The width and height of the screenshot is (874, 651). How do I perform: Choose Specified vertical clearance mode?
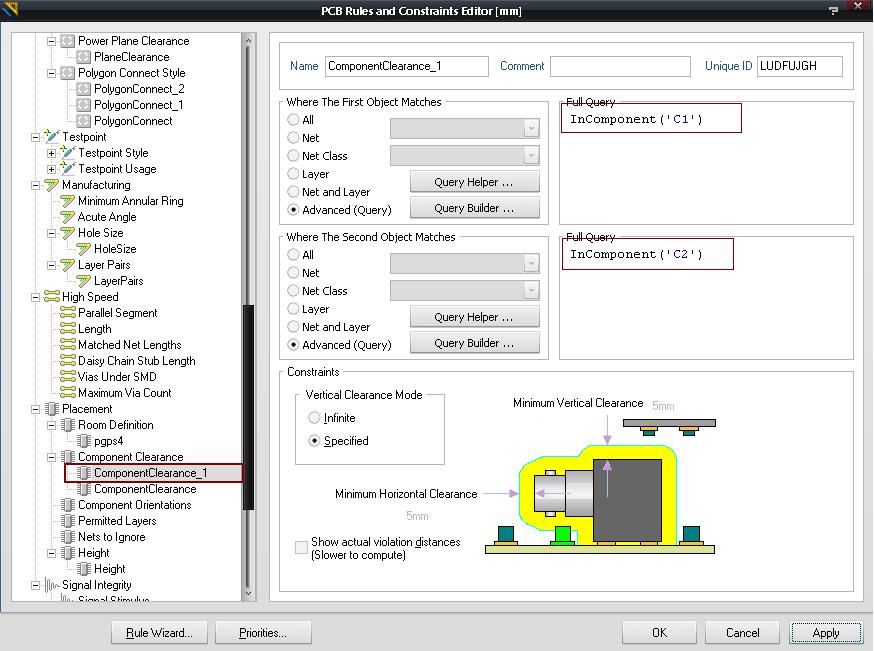314,440
